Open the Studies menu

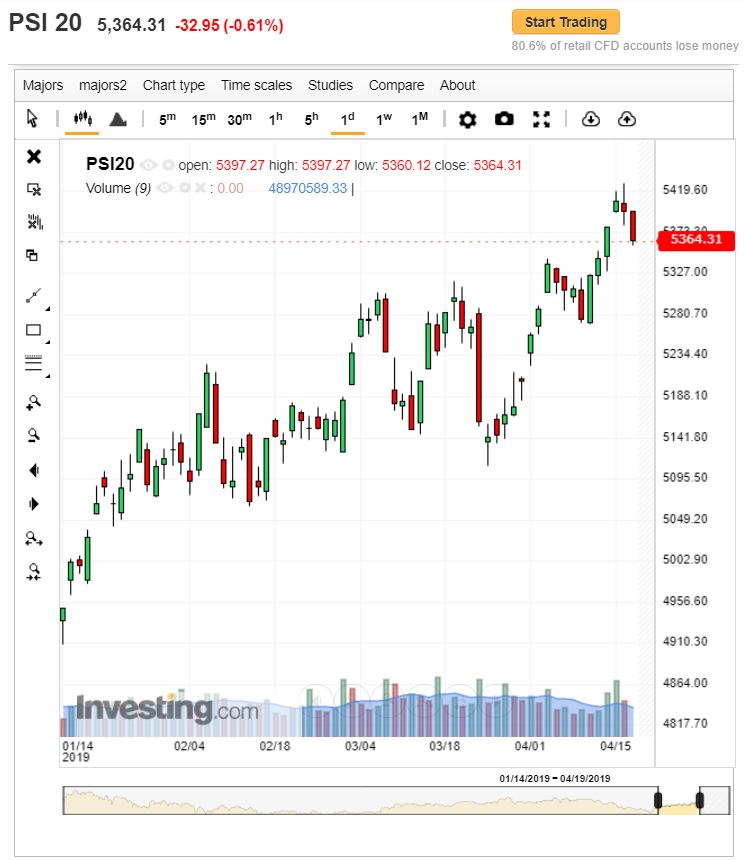(330, 85)
